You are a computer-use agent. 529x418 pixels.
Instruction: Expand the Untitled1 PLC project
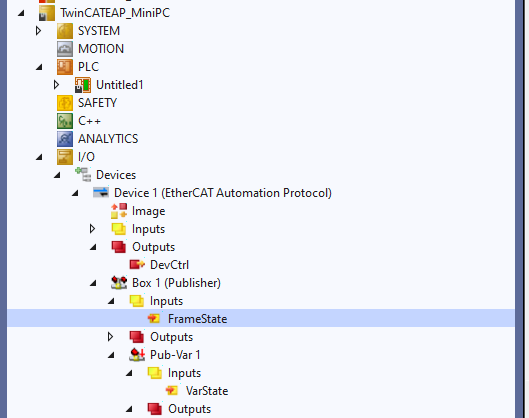(56, 85)
